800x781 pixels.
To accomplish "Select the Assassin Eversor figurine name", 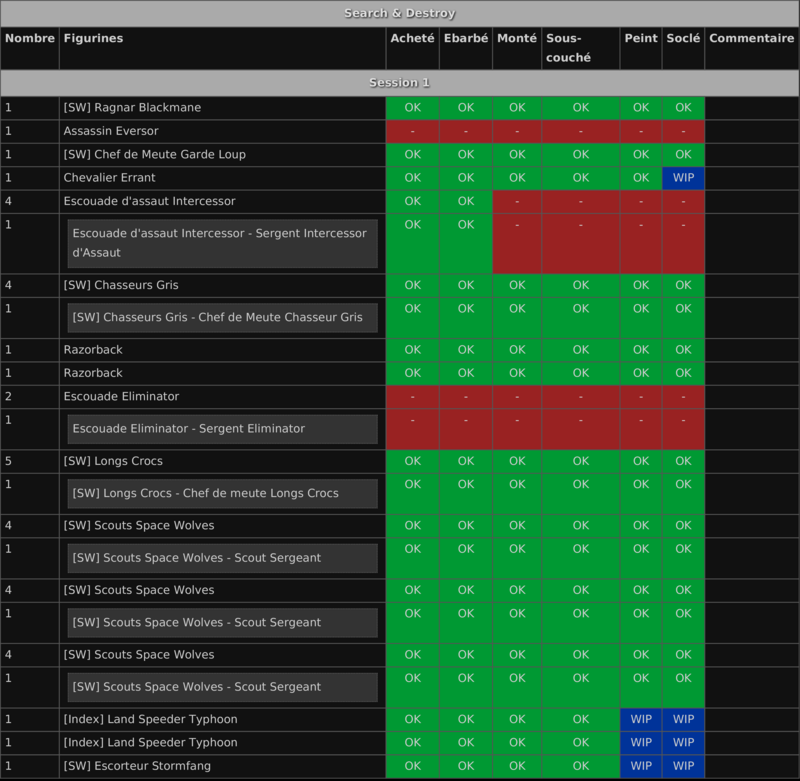I will tap(111, 131).
